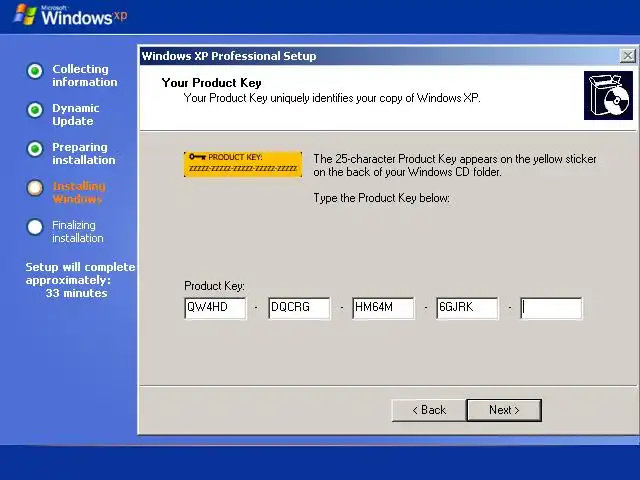Select the fourth key field containing 6GJRK
Viewport: 640px width, 480px height.
point(467,308)
